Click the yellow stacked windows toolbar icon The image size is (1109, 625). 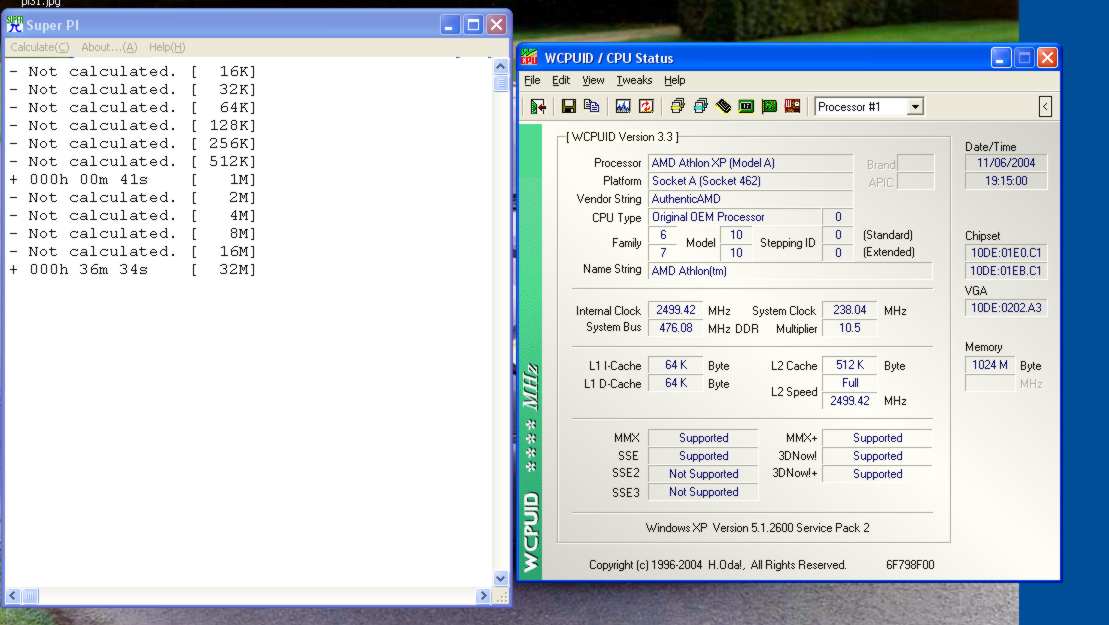677,107
